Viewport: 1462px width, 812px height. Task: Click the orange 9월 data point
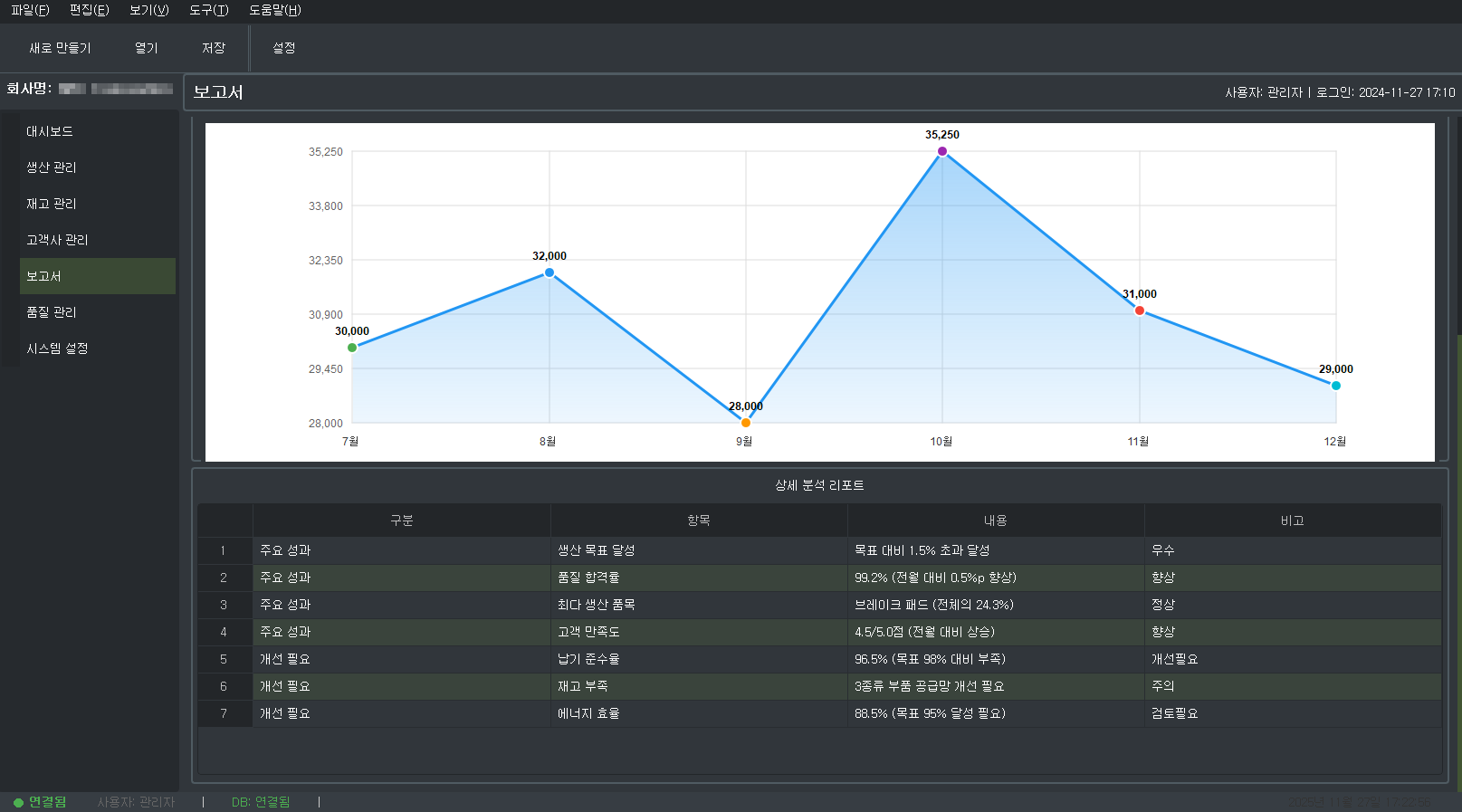point(746,423)
